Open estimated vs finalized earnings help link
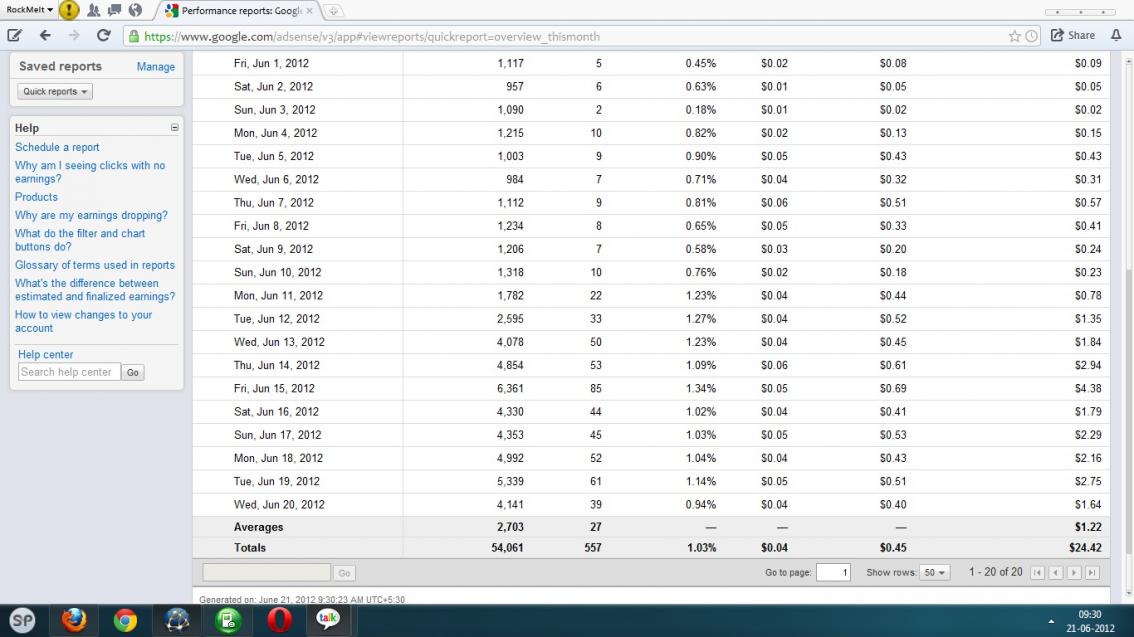The height and width of the screenshot is (637, 1134). pos(95,290)
